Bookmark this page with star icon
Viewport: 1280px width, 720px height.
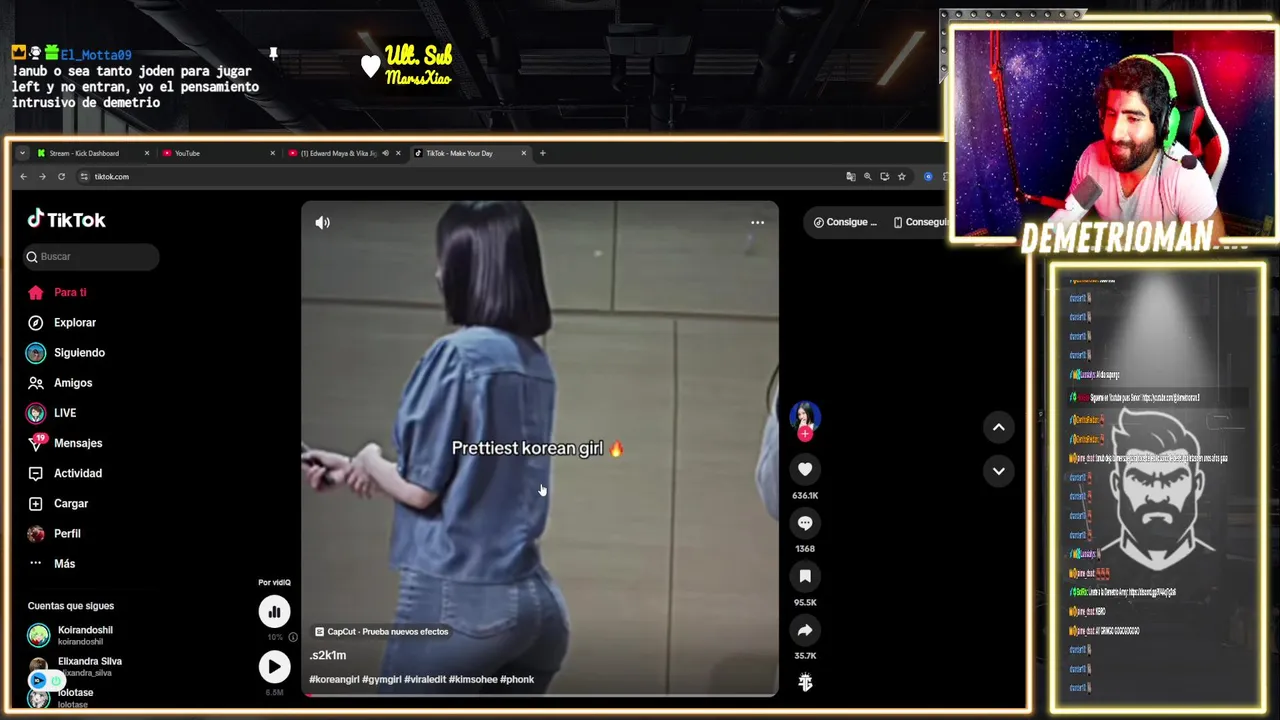tap(901, 177)
